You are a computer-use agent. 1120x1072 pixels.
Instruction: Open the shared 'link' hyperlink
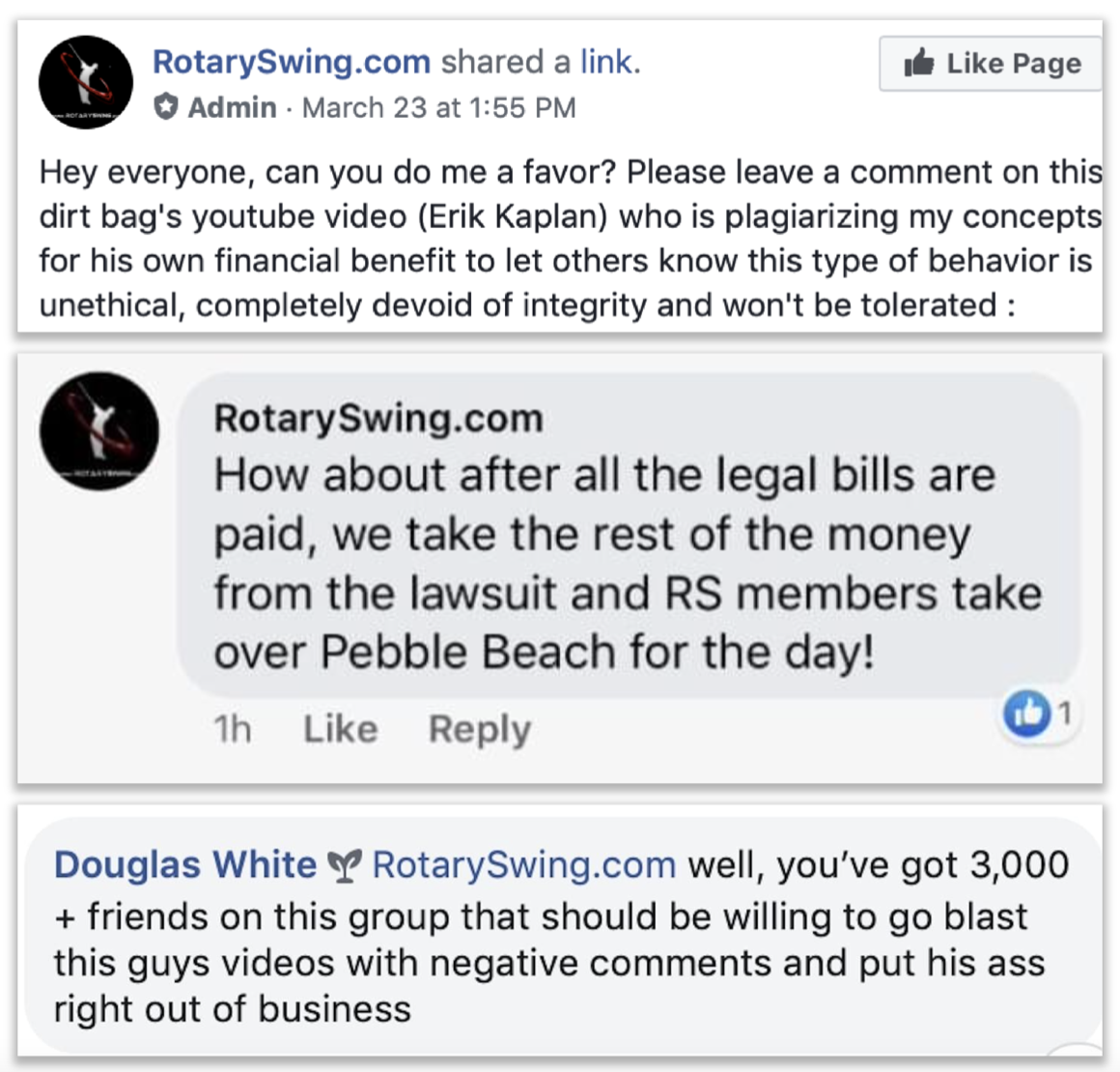609,62
